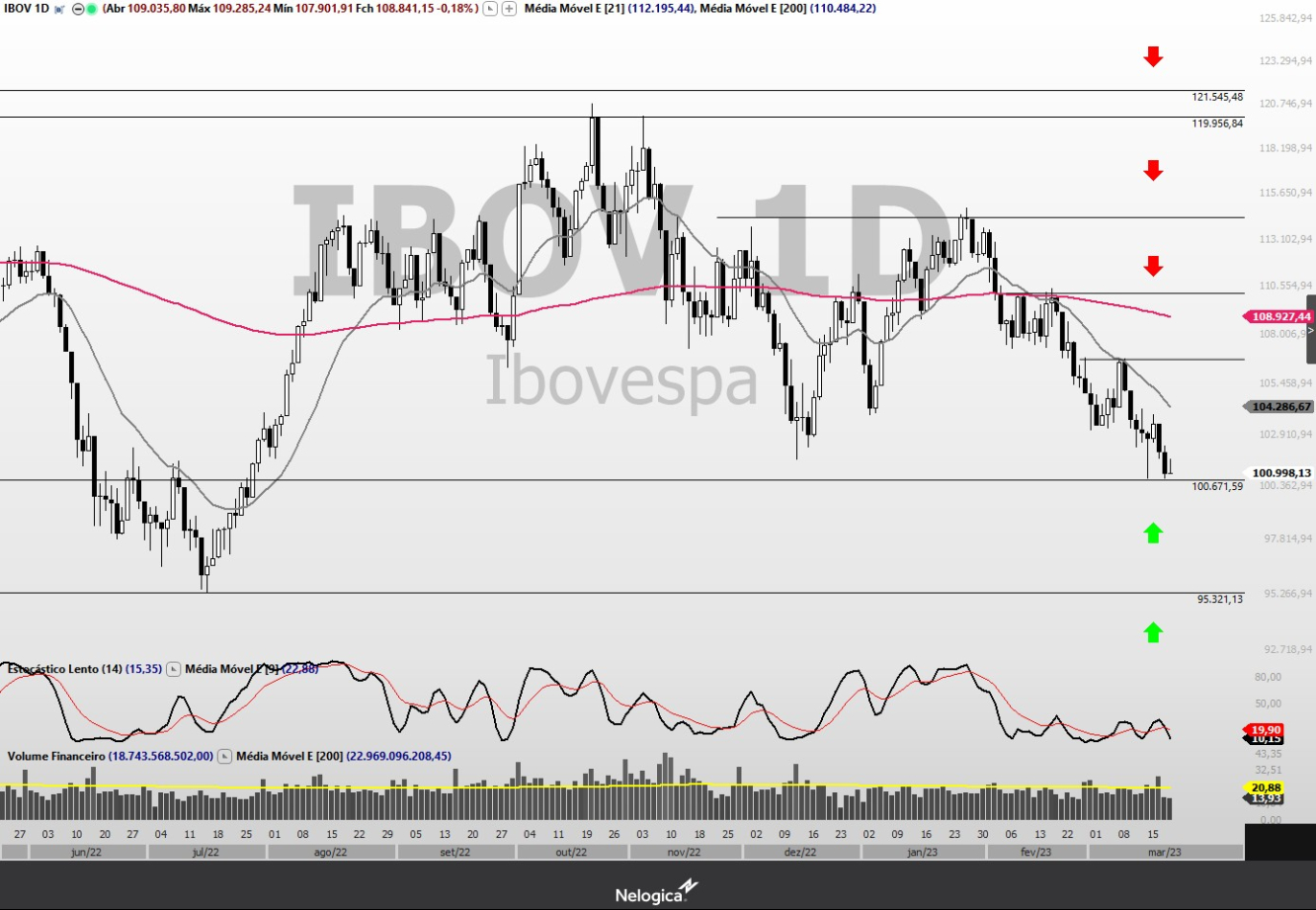
Task: Click the Média Móvel E [9] label
Action: [232, 669]
